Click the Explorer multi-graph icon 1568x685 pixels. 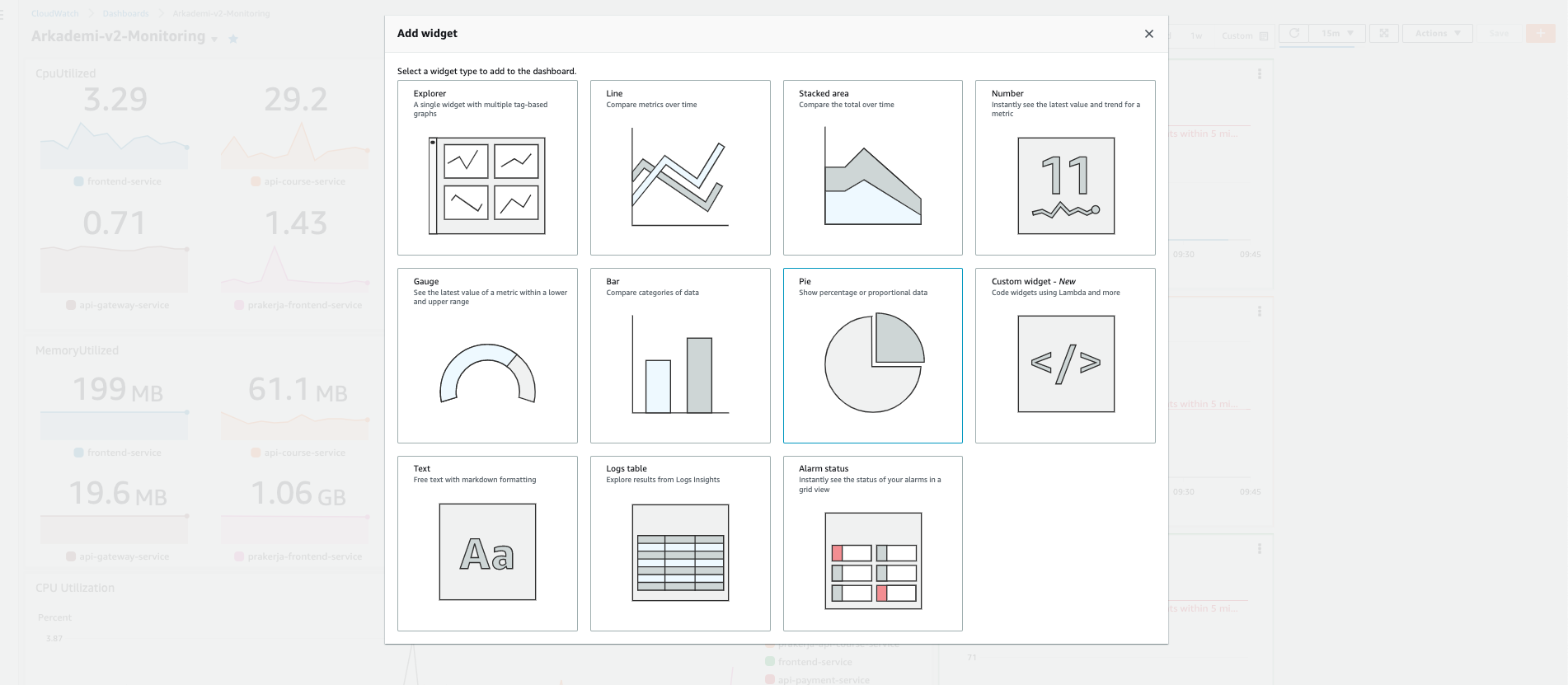tap(487, 185)
